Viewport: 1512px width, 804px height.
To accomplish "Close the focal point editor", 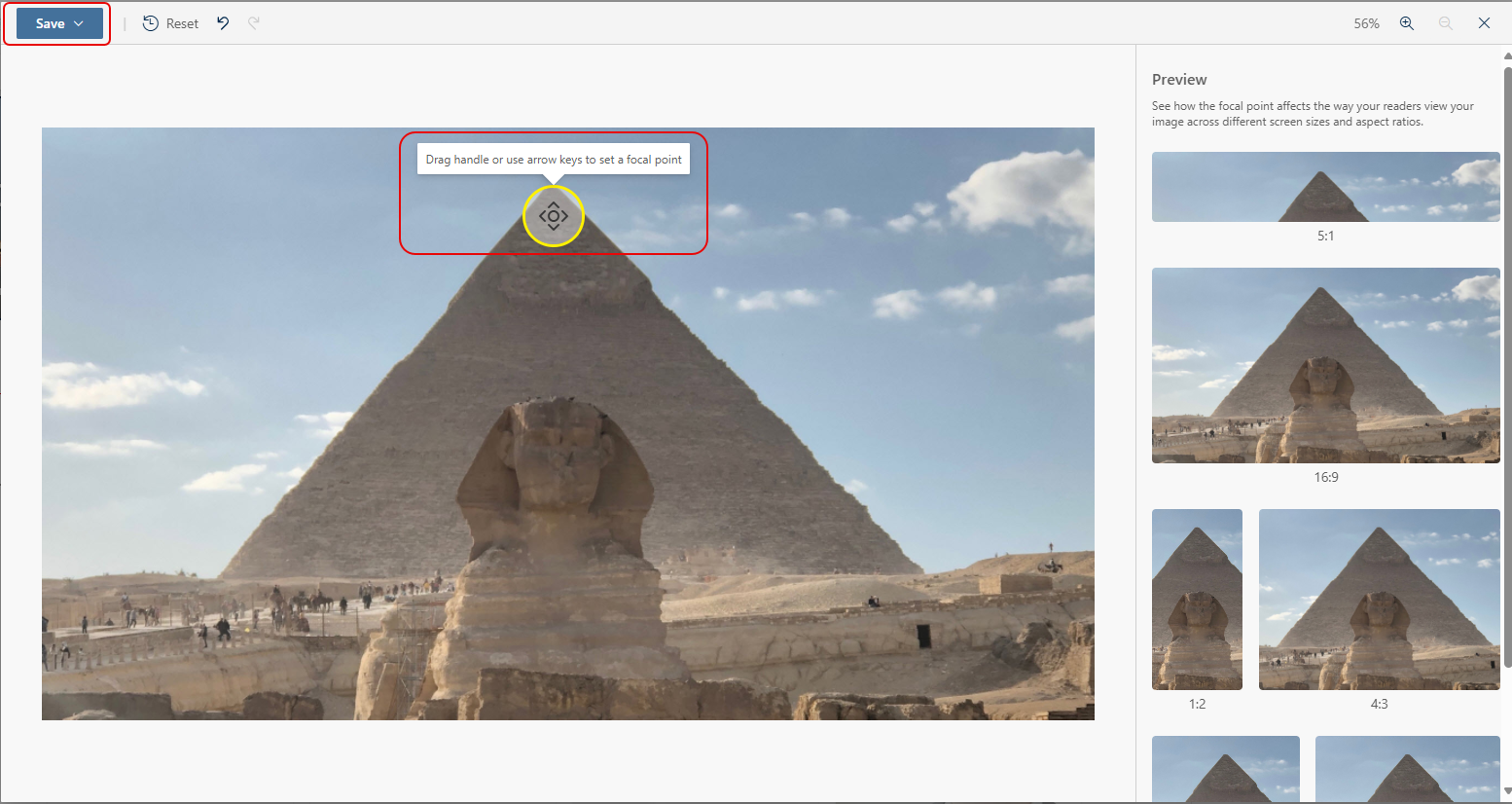I will (1484, 22).
